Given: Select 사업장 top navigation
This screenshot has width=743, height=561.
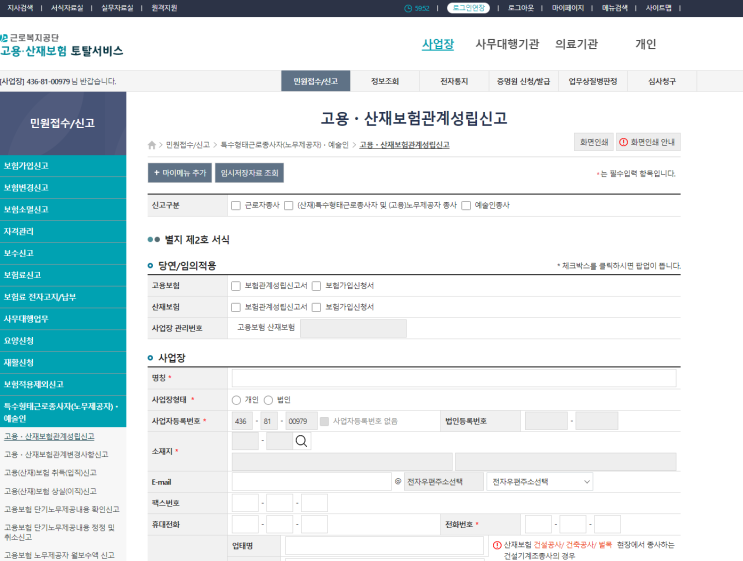Looking at the screenshot, I should point(438,44).
